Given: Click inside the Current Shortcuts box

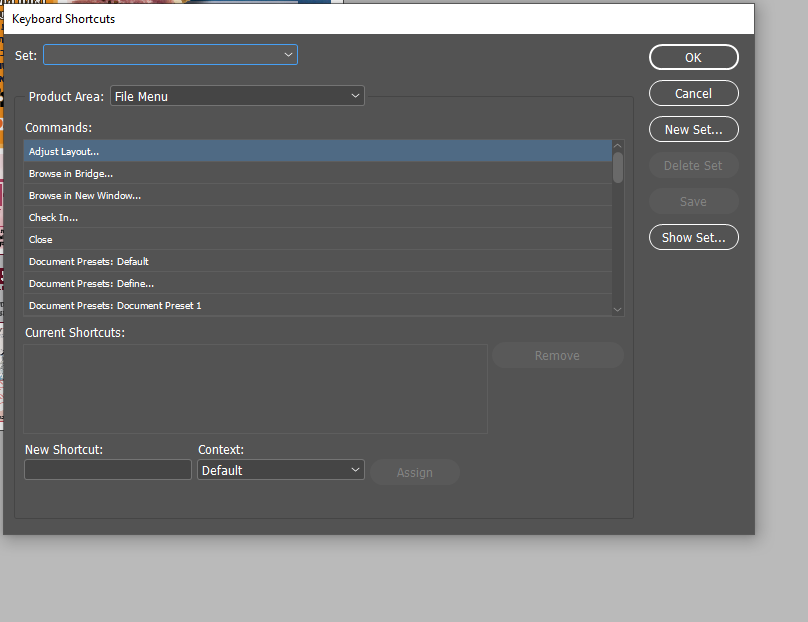Looking at the screenshot, I should tap(256, 389).
